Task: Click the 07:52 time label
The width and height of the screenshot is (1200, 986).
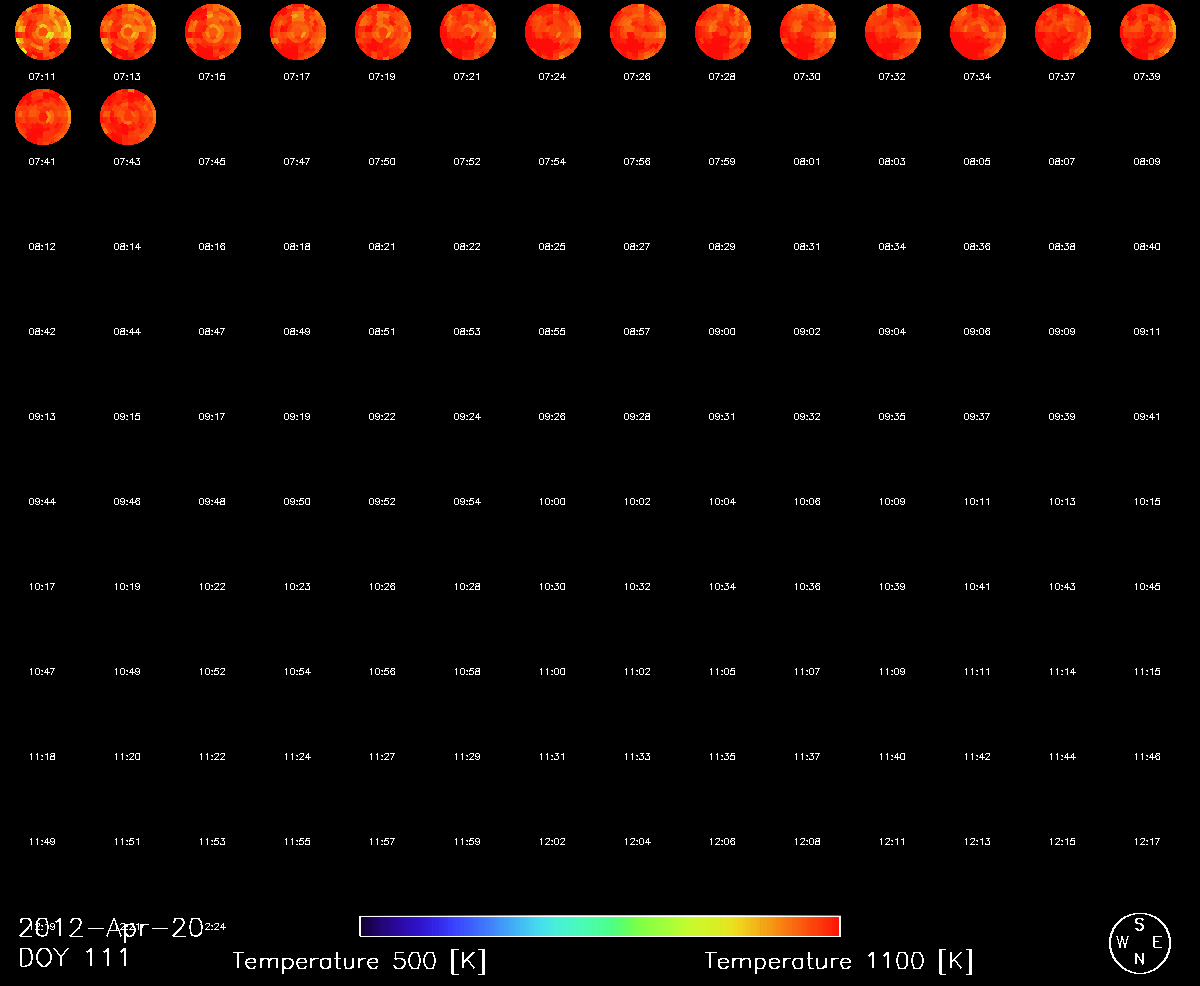Action: (467, 161)
